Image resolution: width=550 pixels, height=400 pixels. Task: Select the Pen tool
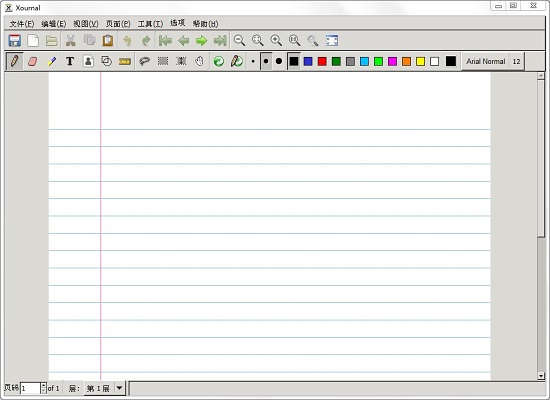click(14, 61)
